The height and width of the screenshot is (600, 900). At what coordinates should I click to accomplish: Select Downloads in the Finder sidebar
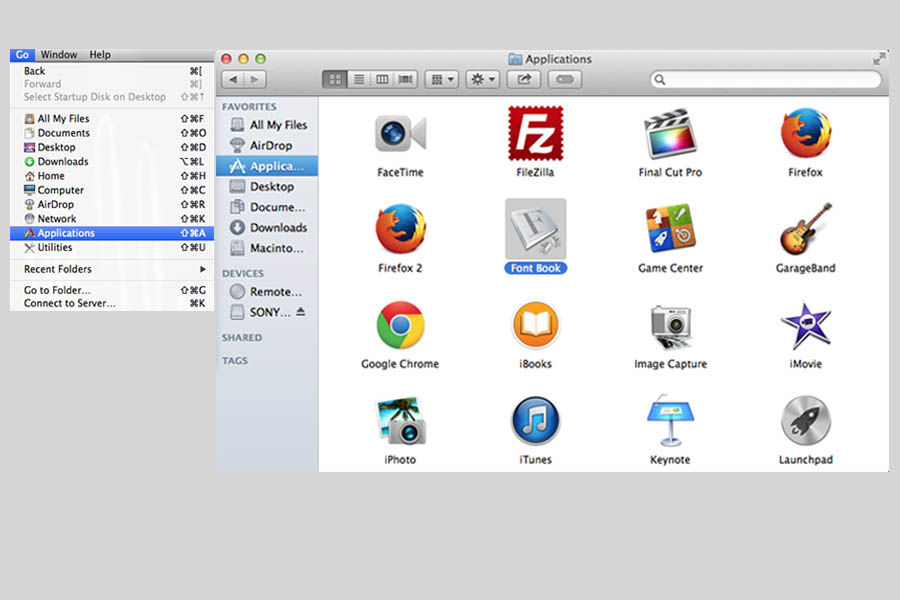[x=267, y=227]
